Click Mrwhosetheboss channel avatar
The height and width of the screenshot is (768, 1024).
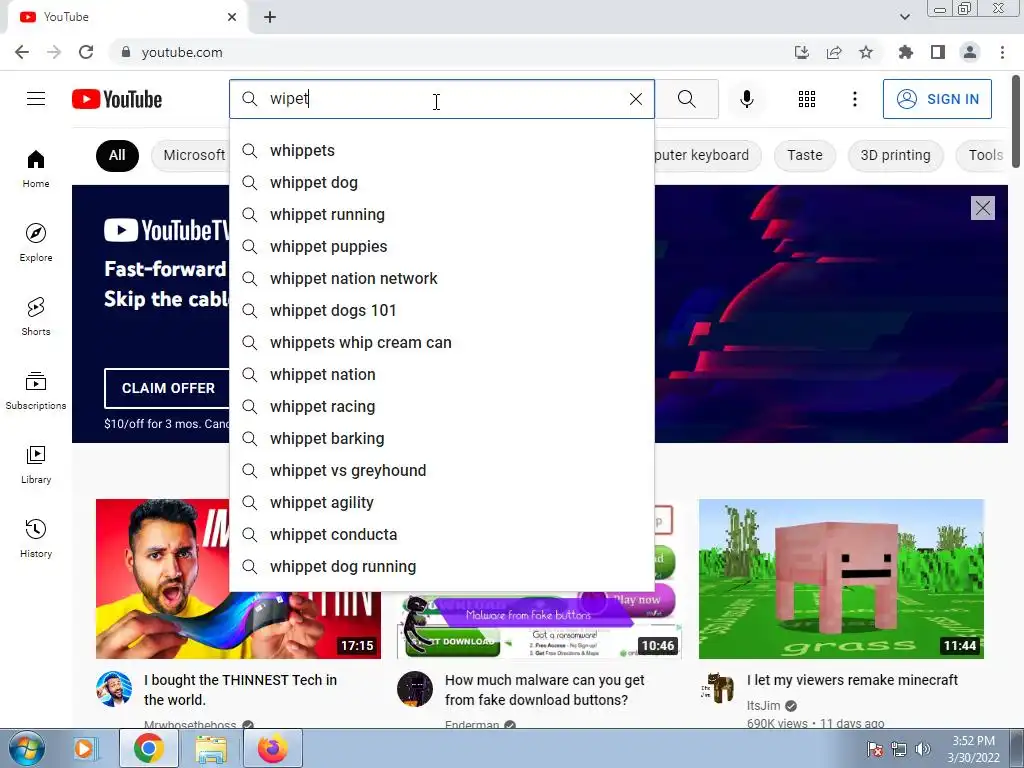click(114, 689)
